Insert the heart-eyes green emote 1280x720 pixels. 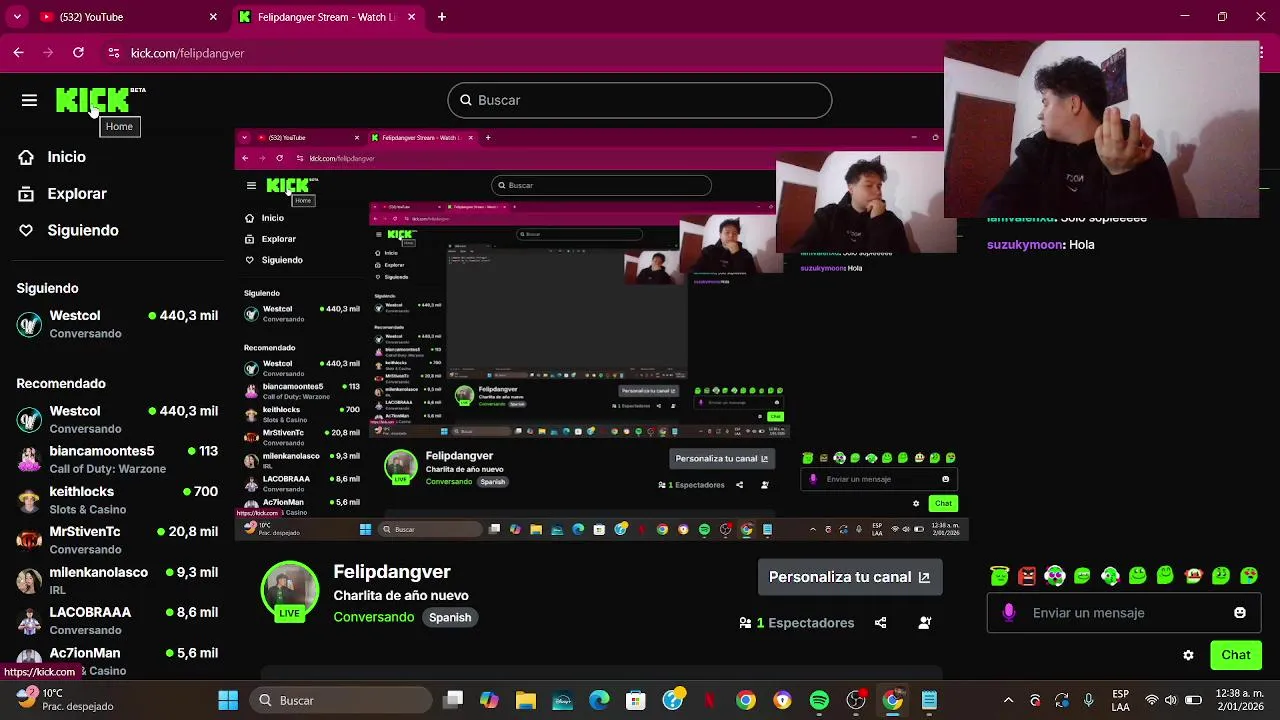coord(1249,576)
